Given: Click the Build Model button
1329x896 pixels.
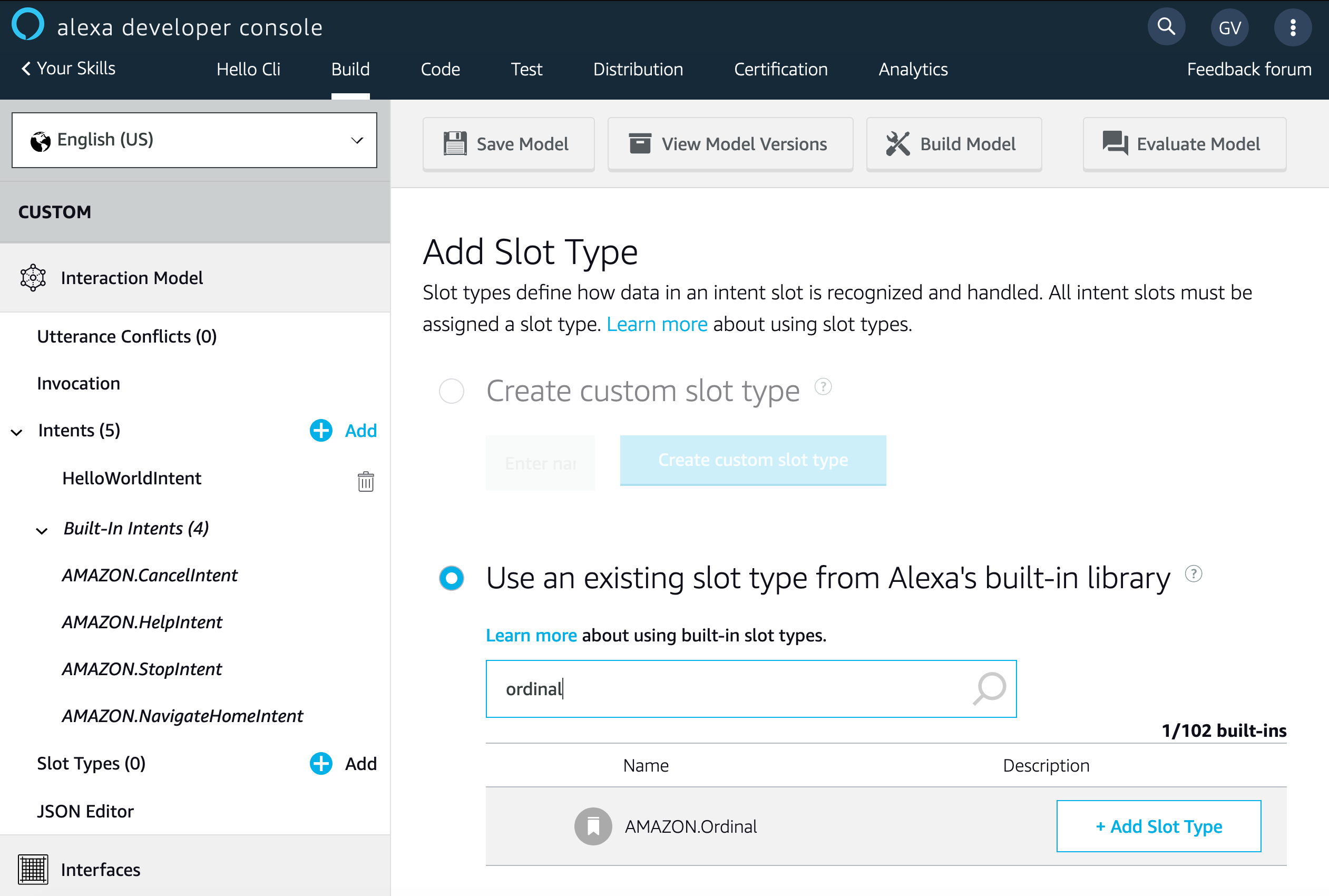Looking at the screenshot, I should tap(953, 144).
